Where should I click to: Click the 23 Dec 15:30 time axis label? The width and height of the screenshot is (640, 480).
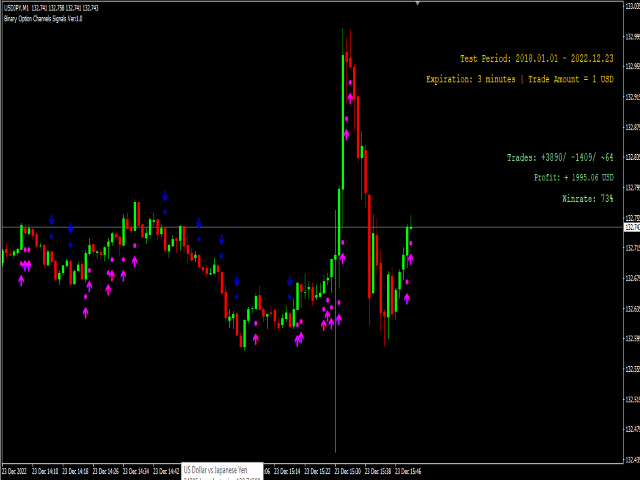[348, 471]
